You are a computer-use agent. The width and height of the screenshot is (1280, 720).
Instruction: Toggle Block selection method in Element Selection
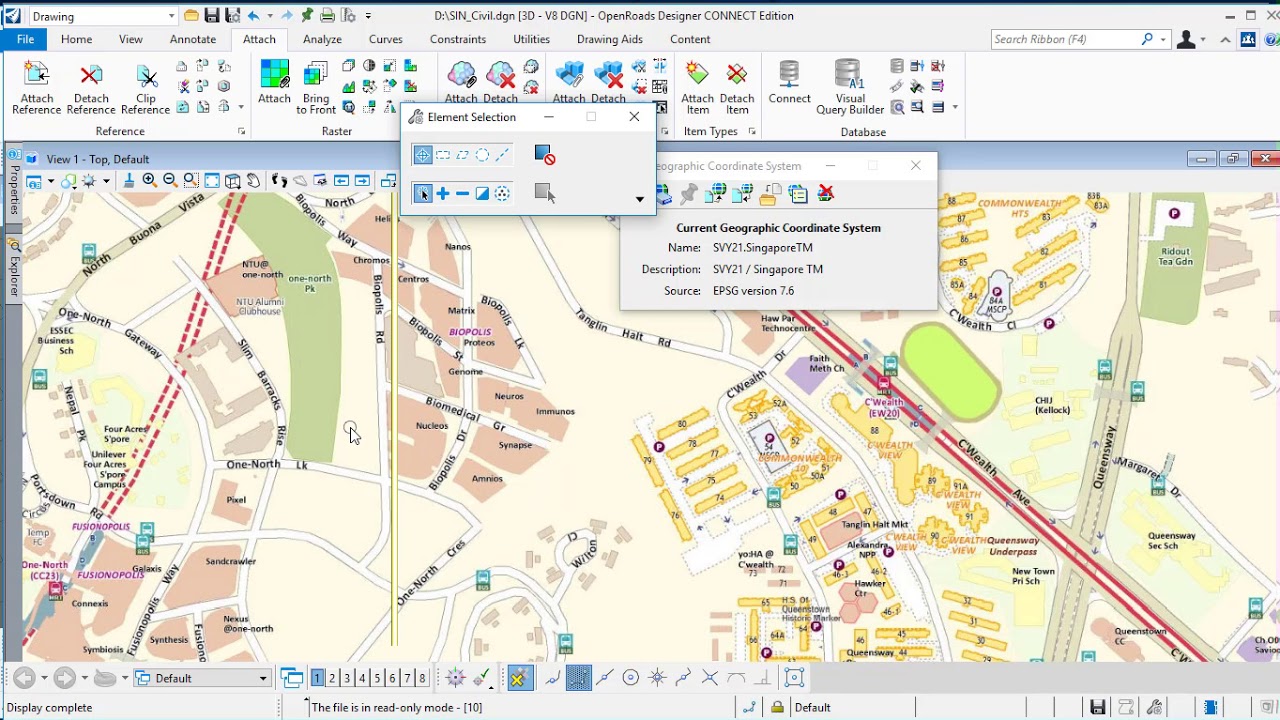tap(443, 155)
